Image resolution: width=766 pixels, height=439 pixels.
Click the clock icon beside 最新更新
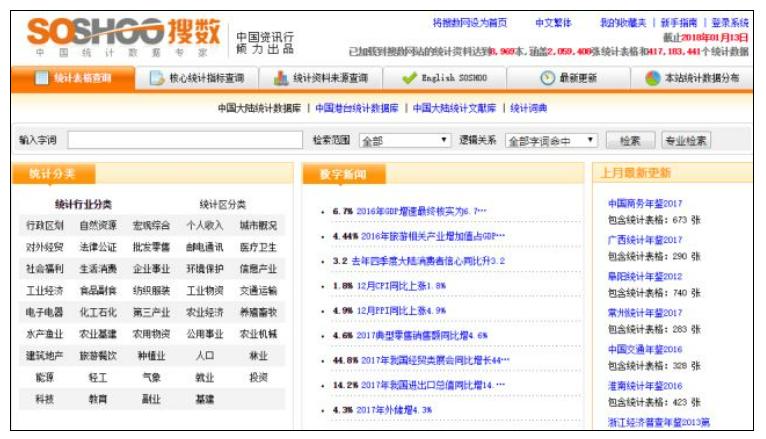(x=547, y=78)
